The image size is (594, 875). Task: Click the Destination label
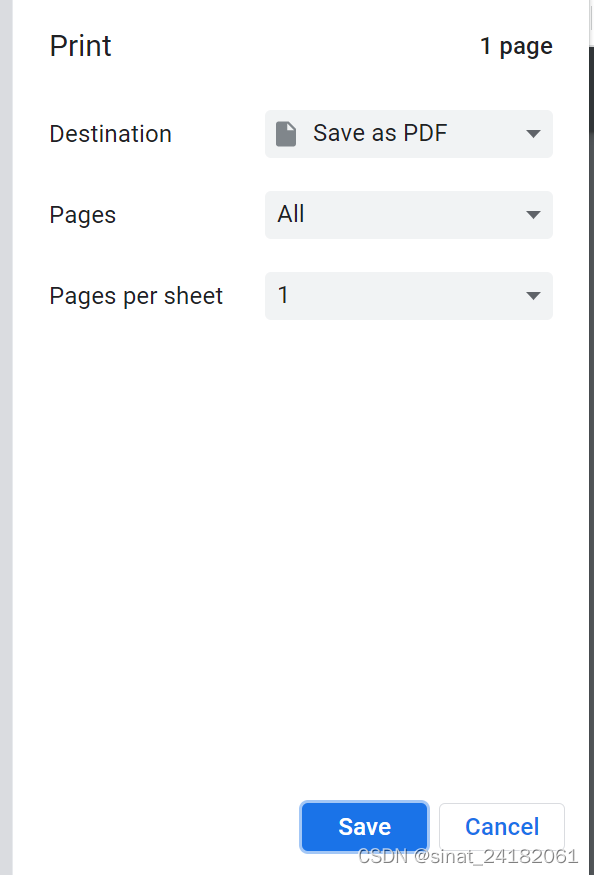pos(110,133)
